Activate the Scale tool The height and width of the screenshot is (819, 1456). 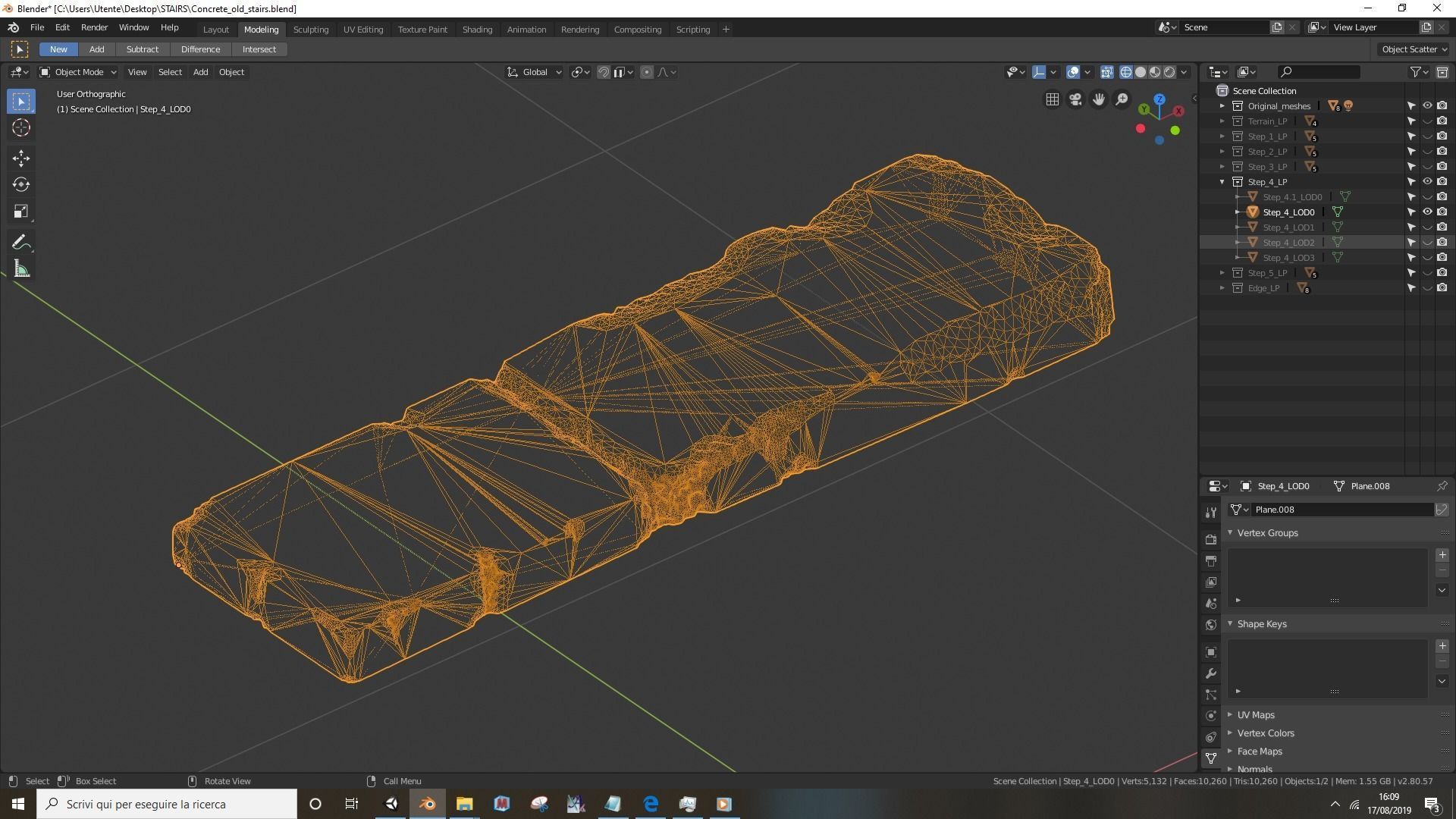21,212
